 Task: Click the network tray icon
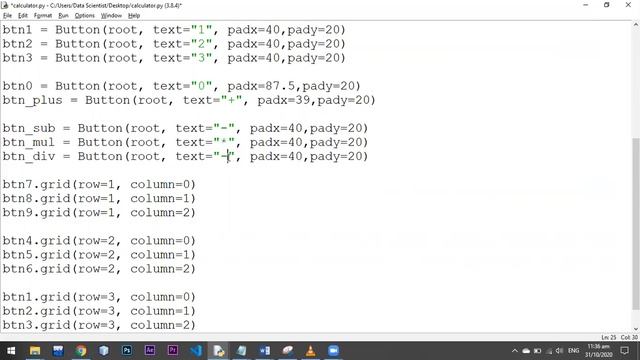[x=549, y=351]
